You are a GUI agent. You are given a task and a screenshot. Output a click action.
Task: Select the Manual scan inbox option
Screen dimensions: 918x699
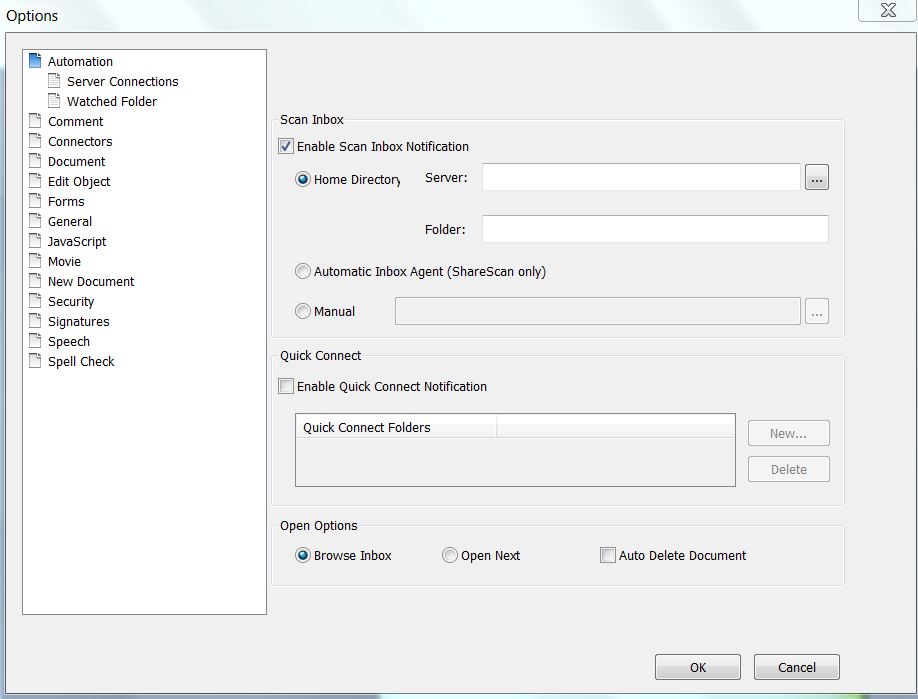[x=302, y=310]
